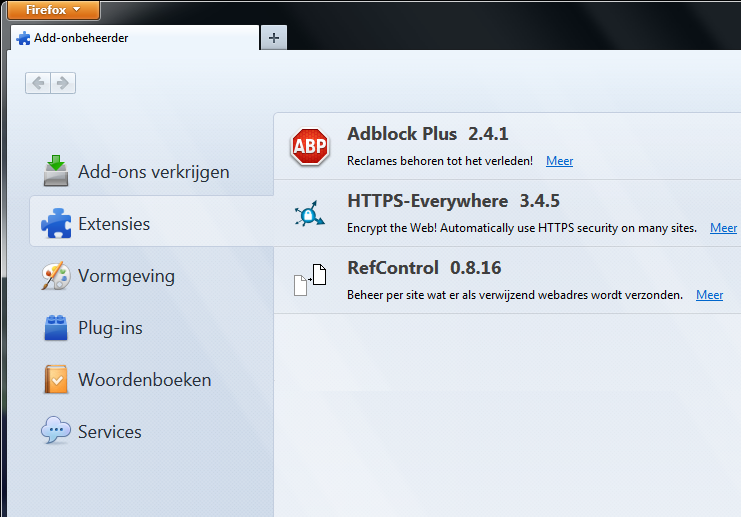The width and height of the screenshot is (741, 517).
Task: Open a new tab with plus button
Action: (274, 38)
